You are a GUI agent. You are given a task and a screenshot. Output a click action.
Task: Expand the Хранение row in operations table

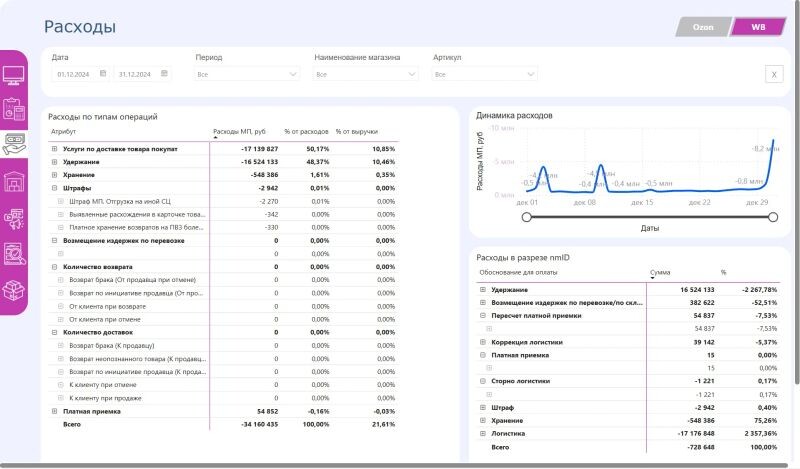point(54,175)
